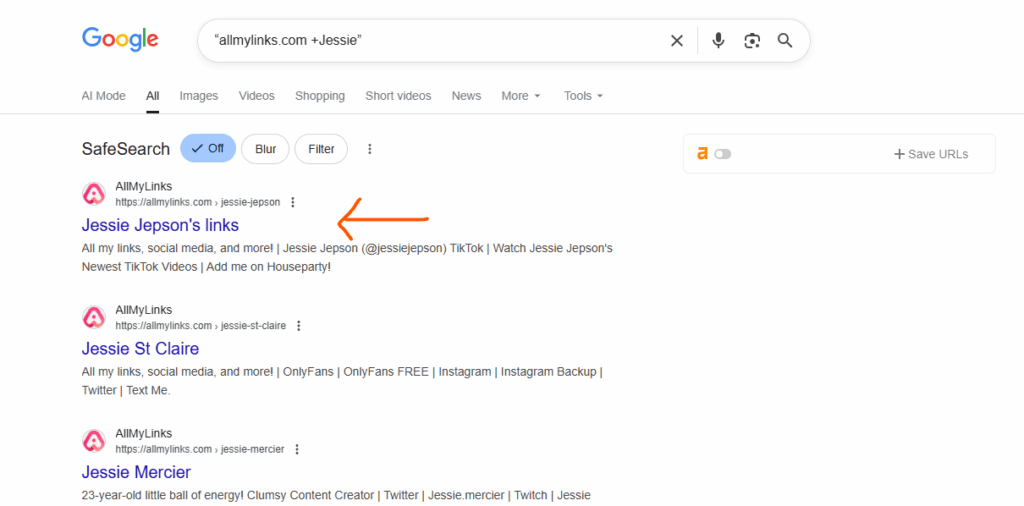Set SafeSearch to Off
Image resolution: width=1024 pixels, height=506 pixels.
208,148
